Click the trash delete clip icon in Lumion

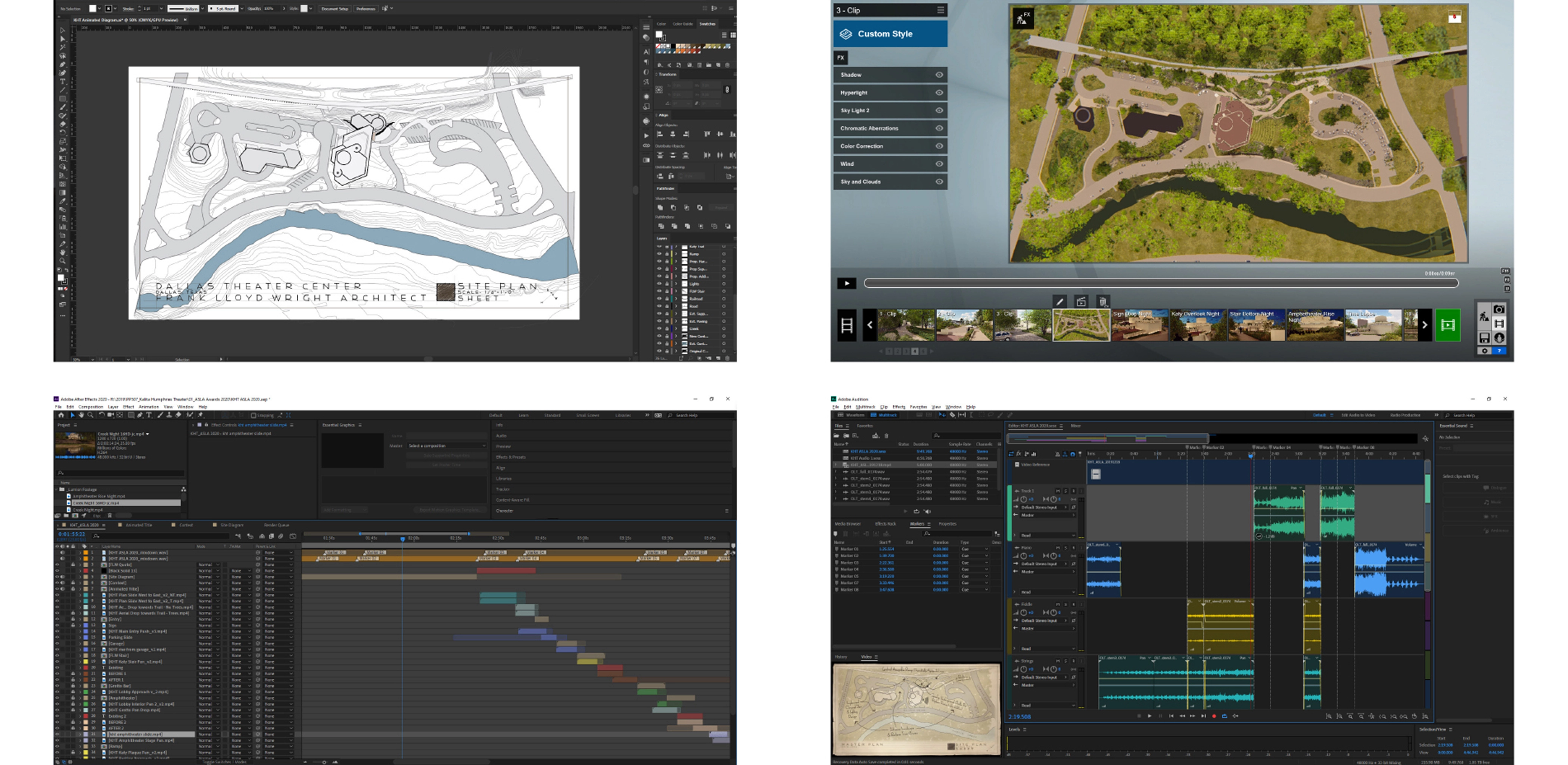(x=1102, y=302)
